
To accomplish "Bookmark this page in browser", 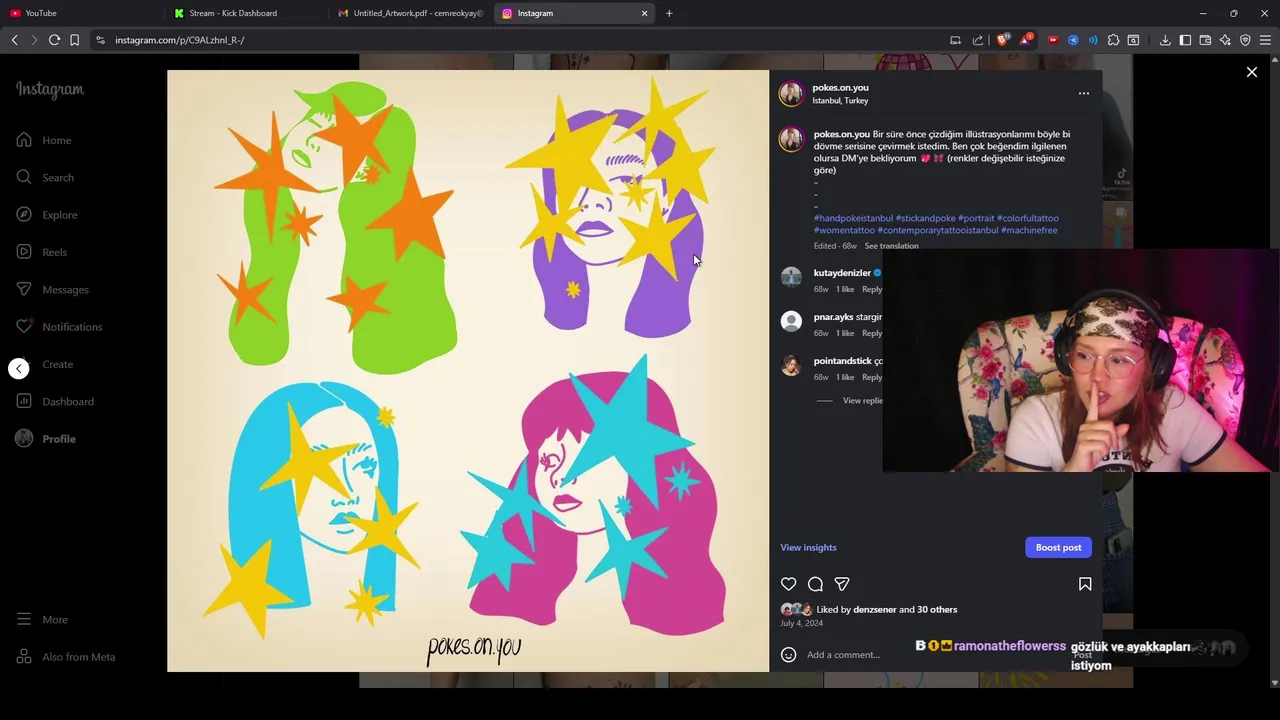I will 74,40.
